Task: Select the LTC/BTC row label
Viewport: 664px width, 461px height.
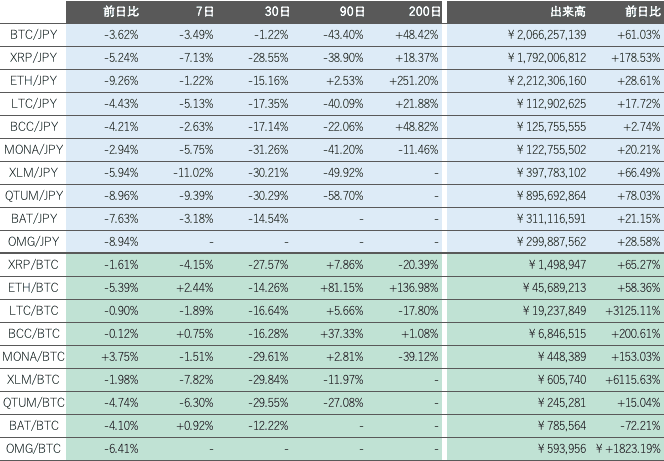Action: [33, 310]
